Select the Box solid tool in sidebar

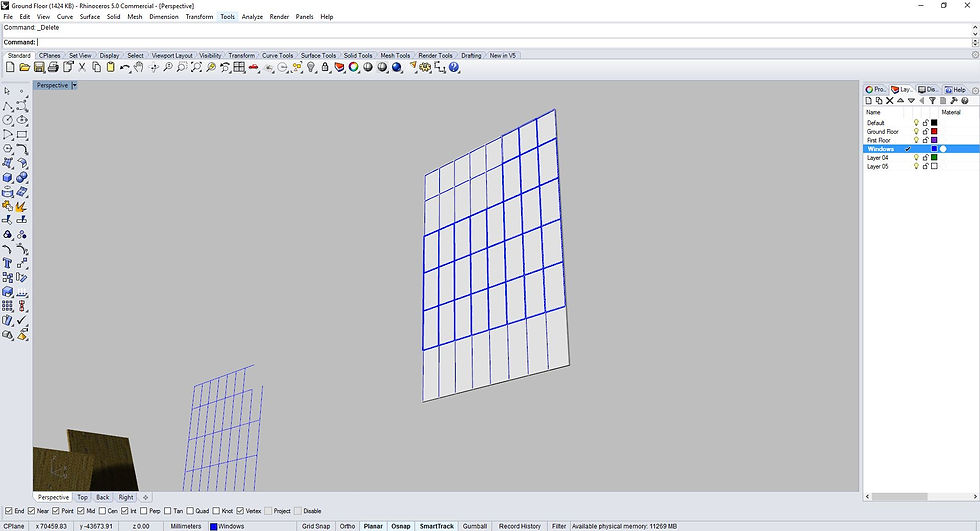(8, 177)
